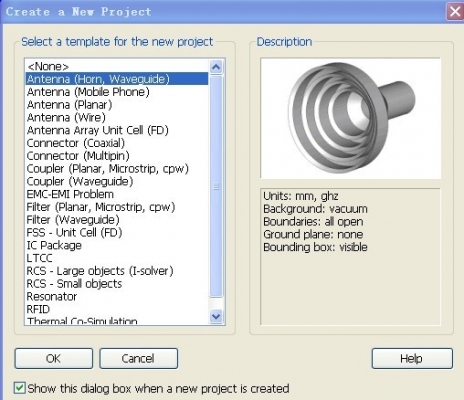Viewport: 464px width, 400px height.
Task: Cancel the new project dialog
Action: 138,359
